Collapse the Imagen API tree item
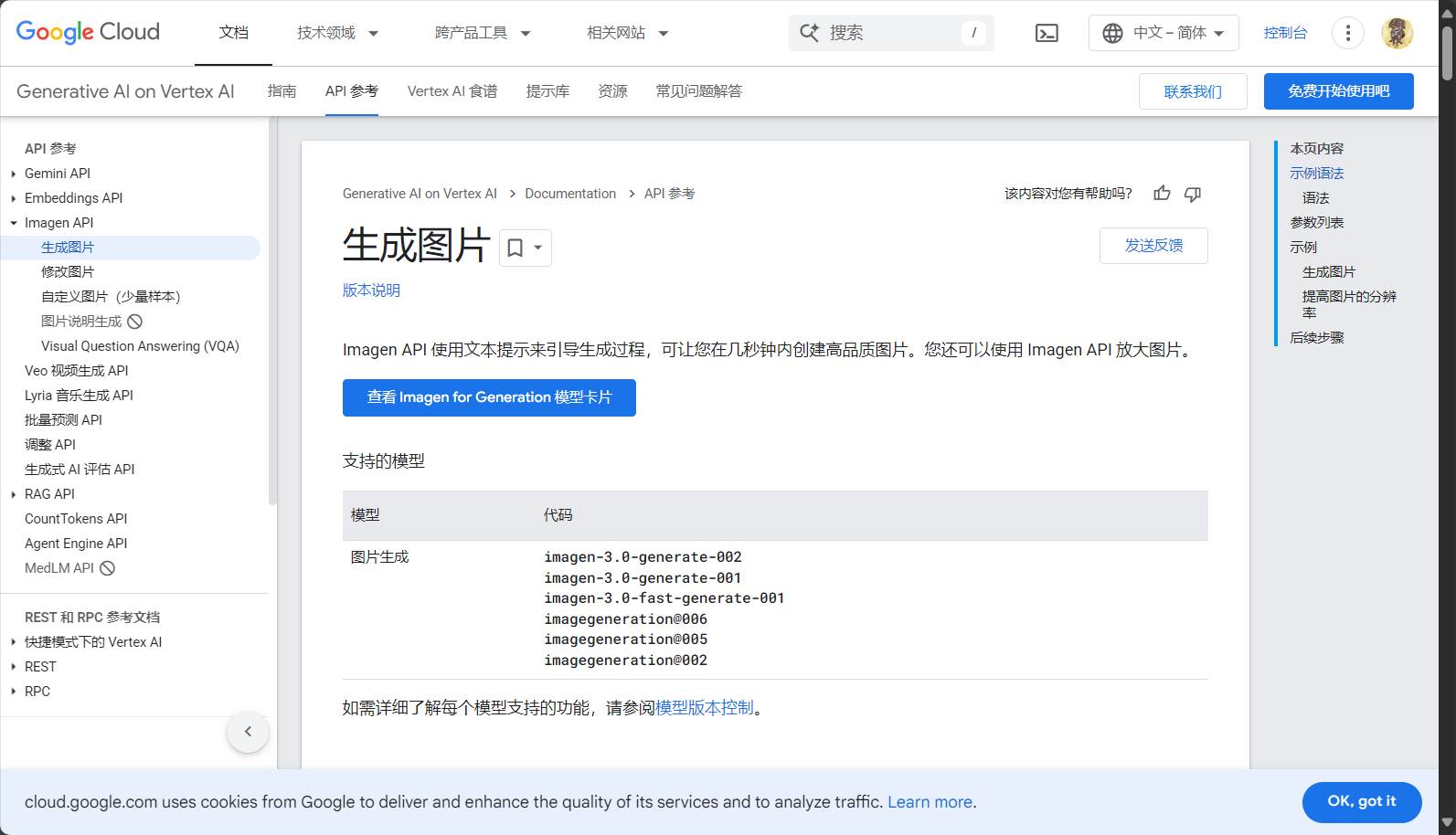 pos(14,223)
